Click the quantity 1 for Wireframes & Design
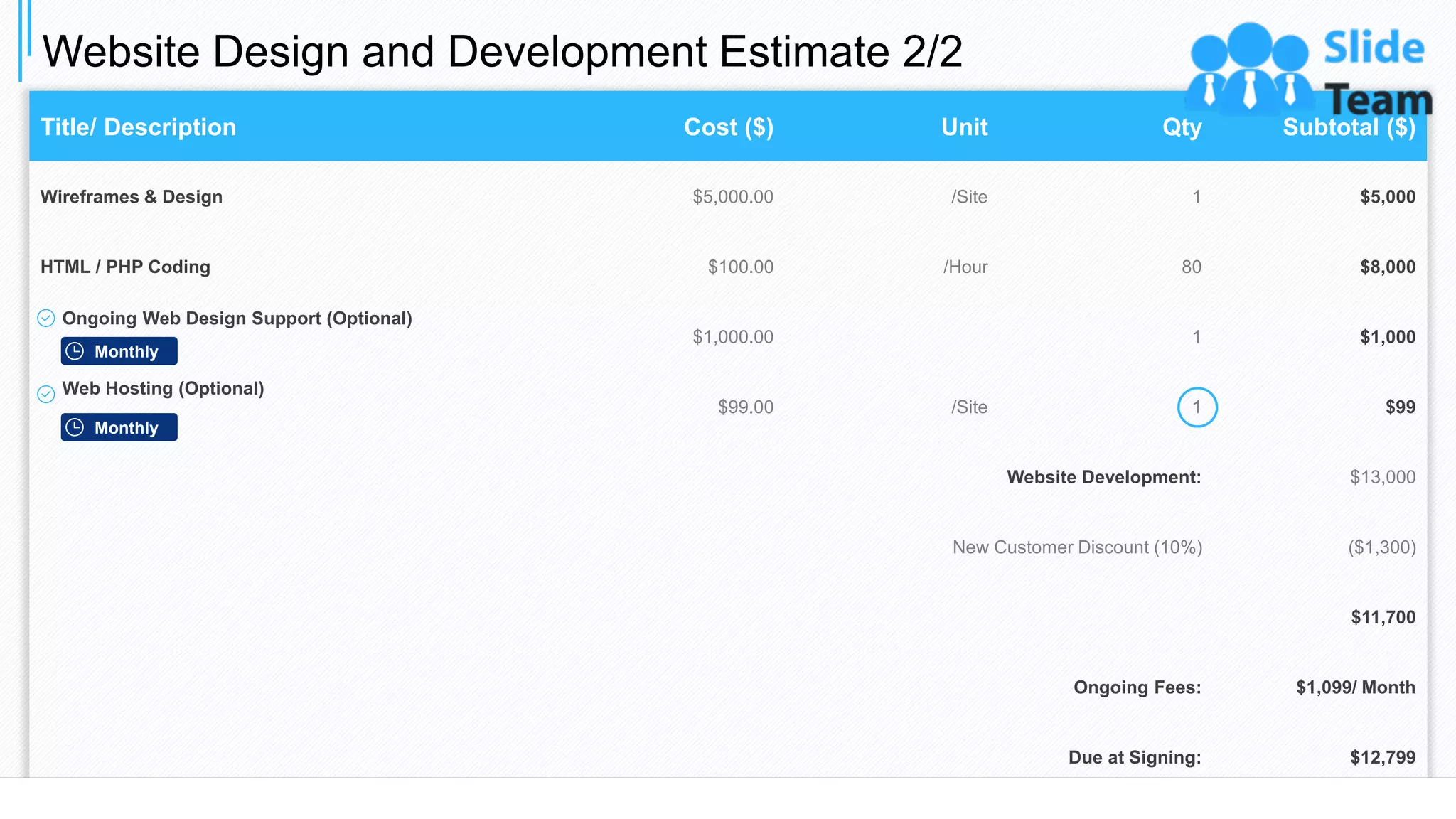The height and width of the screenshot is (819, 1456). point(1197,197)
